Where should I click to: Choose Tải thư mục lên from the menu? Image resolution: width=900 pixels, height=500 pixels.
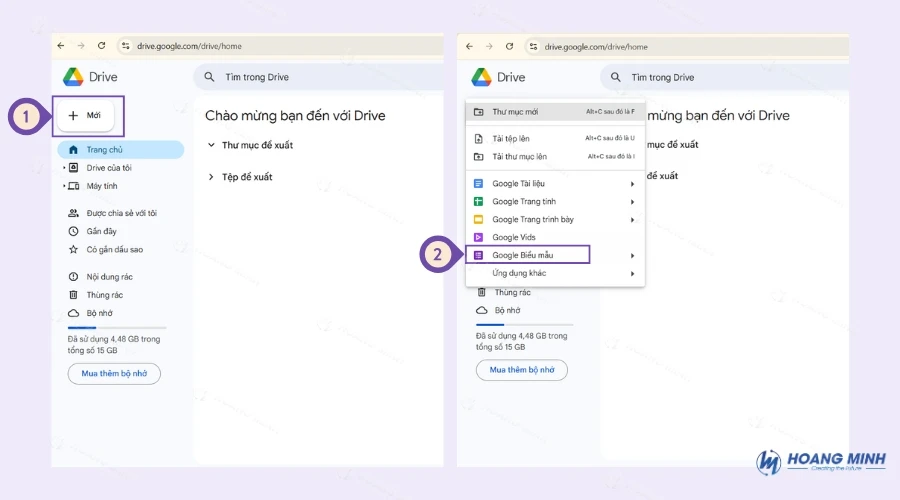(x=555, y=157)
